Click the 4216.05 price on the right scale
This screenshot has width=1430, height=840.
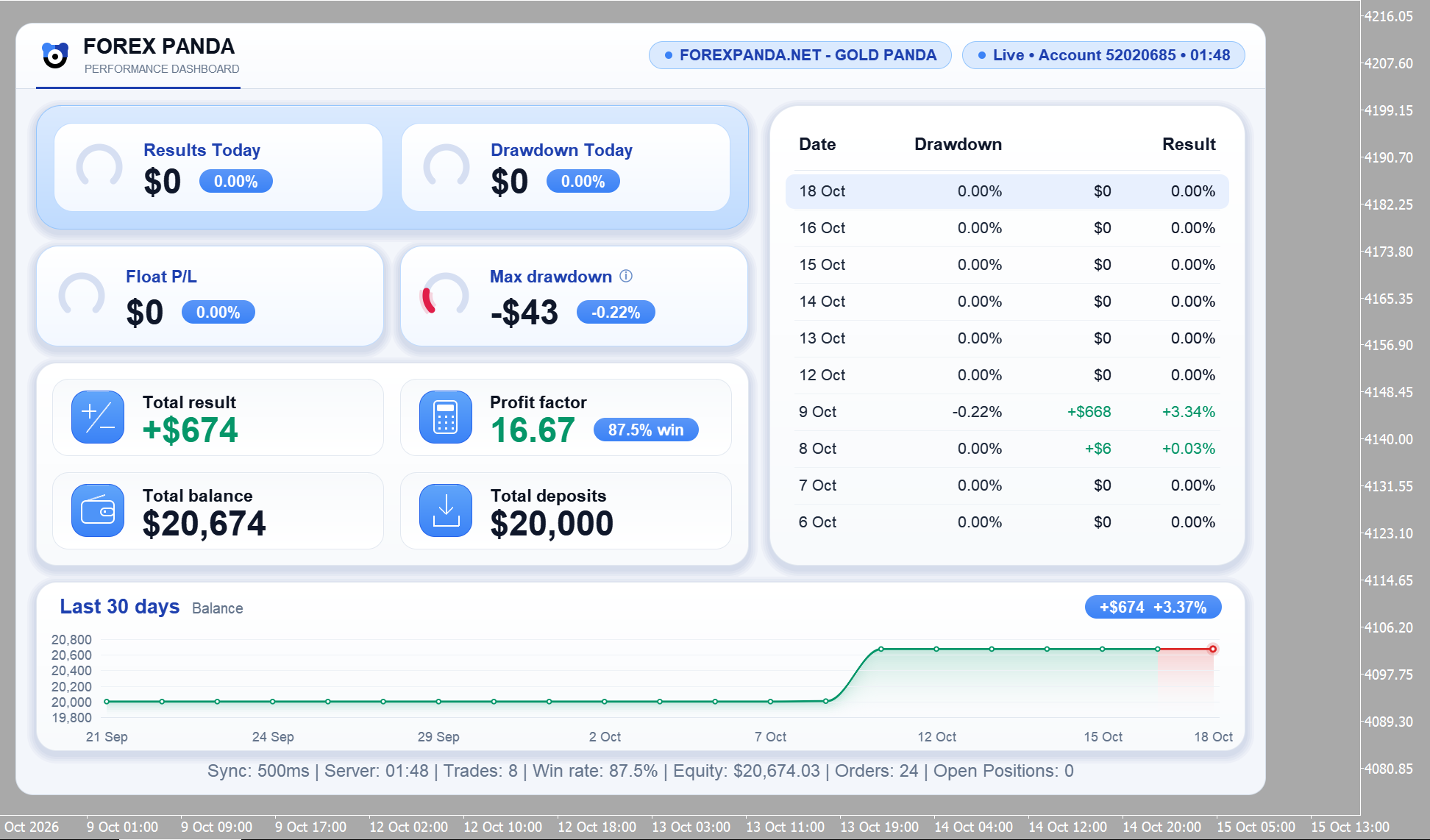(x=1389, y=16)
